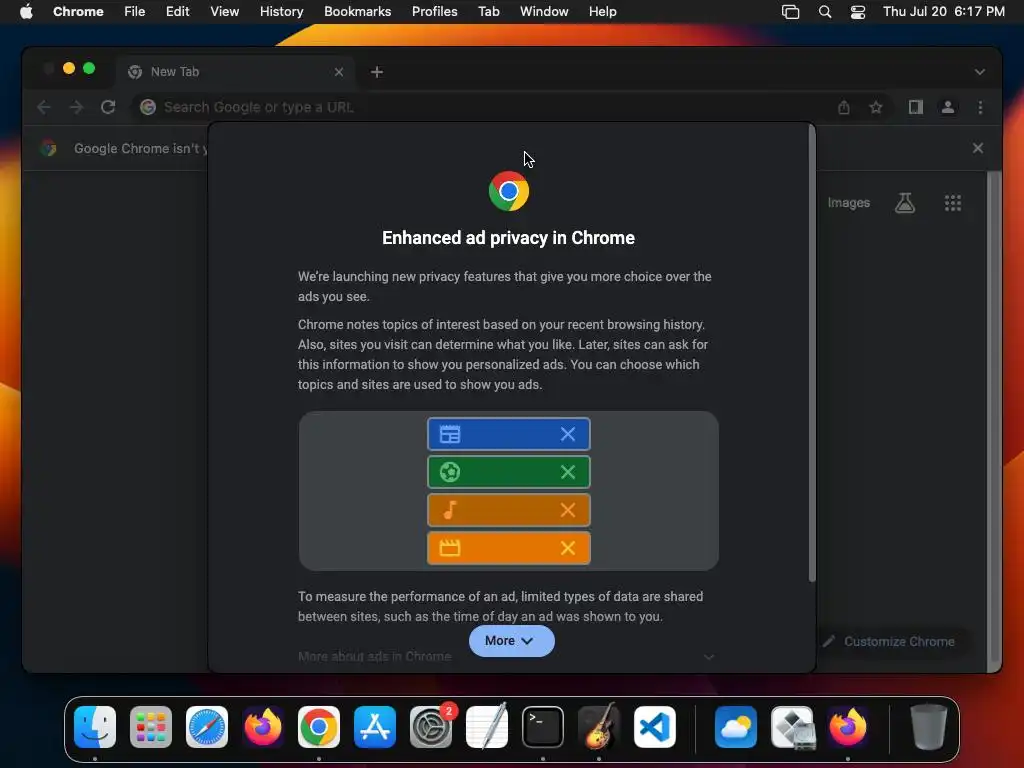The width and height of the screenshot is (1024, 768).
Task: Click the Chrome logo in the dialog
Action: [x=509, y=191]
